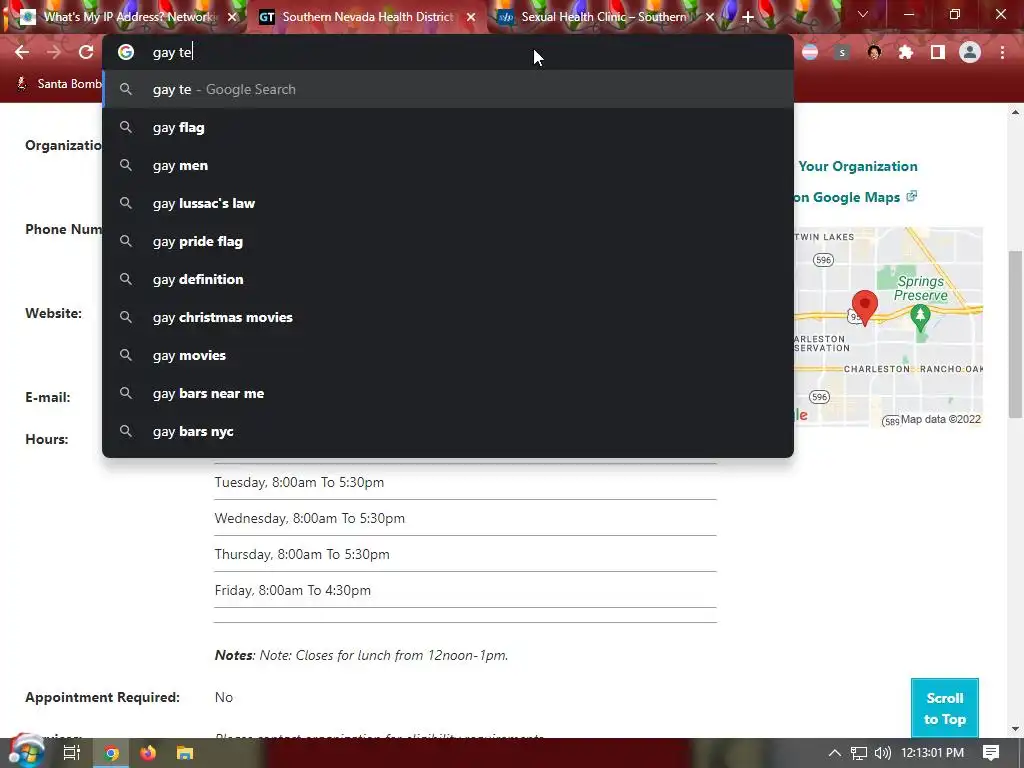The width and height of the screenshot is (1024, 768).
Task: Click the 'Hours:' label
Action: coord(46,439)
